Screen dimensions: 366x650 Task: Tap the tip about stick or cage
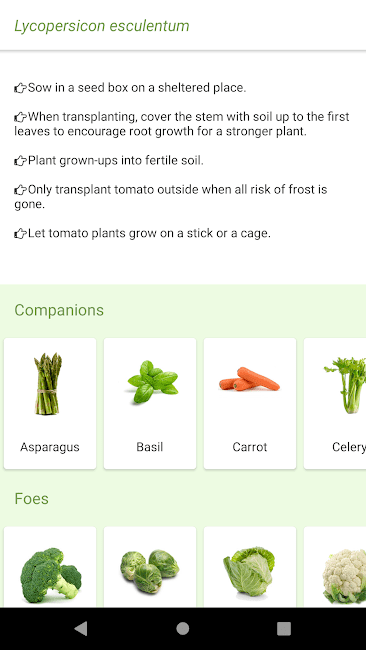point(142,233)
